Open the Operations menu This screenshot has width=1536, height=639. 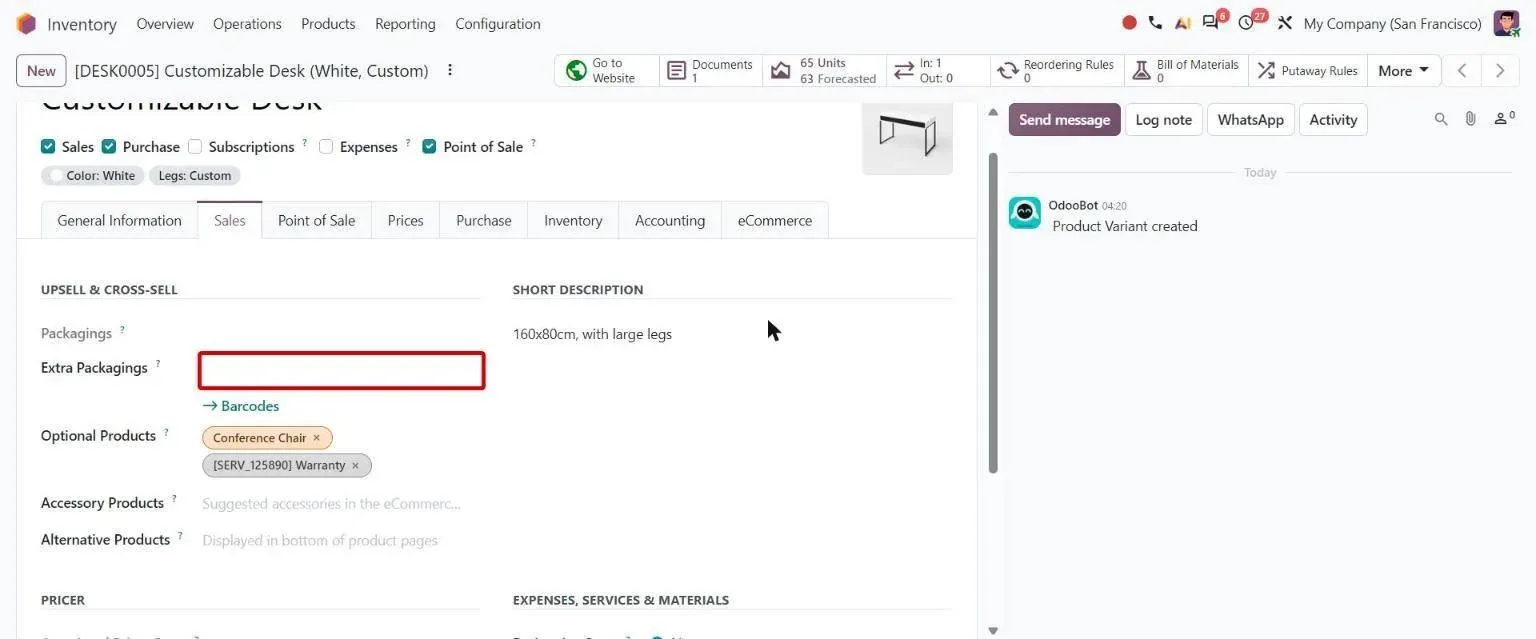pyautogui.click(x=247, y=23)
